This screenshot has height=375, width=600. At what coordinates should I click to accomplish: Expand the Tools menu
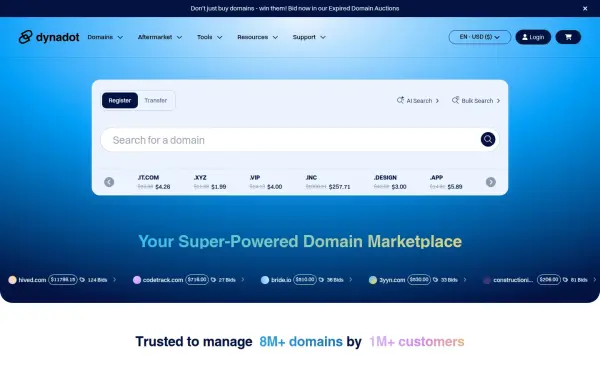pyautogui.click(x=209, y=37)
